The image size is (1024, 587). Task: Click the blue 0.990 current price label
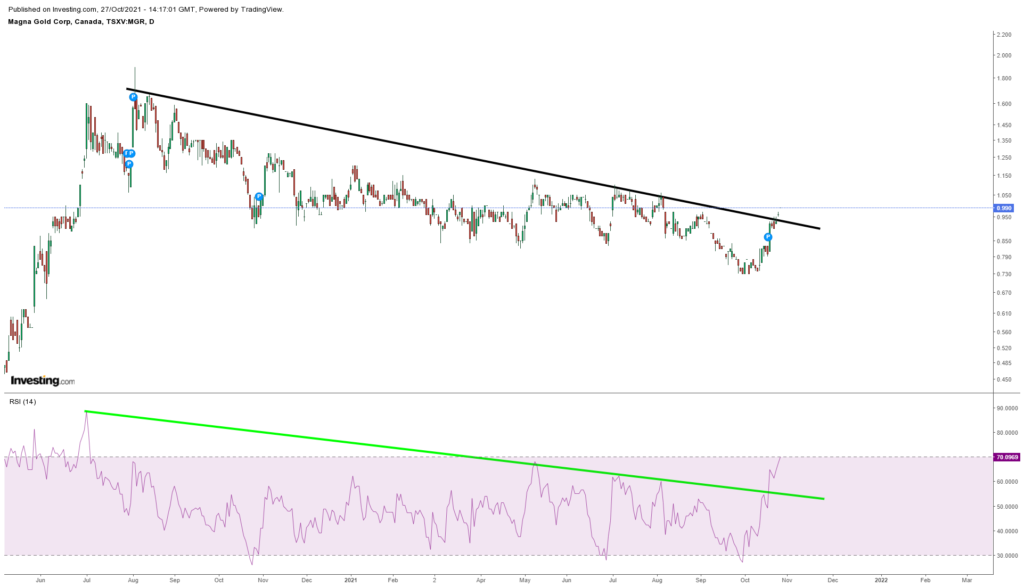1004,208
